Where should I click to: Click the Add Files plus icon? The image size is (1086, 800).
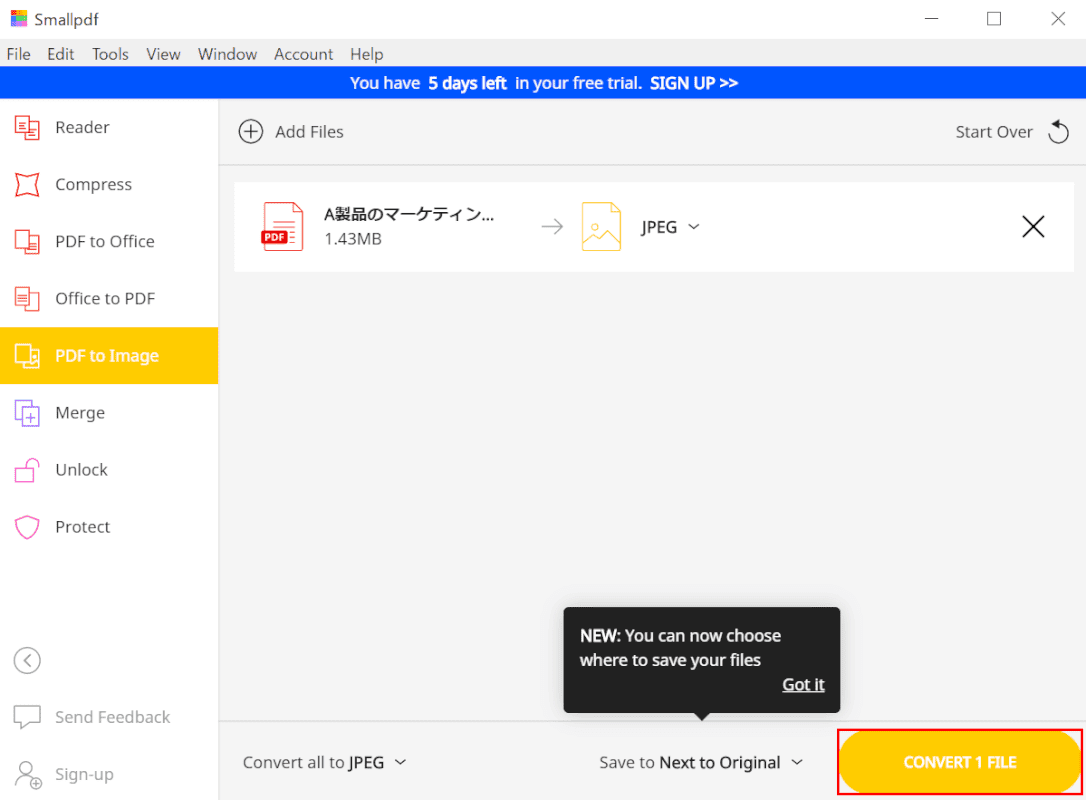[x=251, y=132]
